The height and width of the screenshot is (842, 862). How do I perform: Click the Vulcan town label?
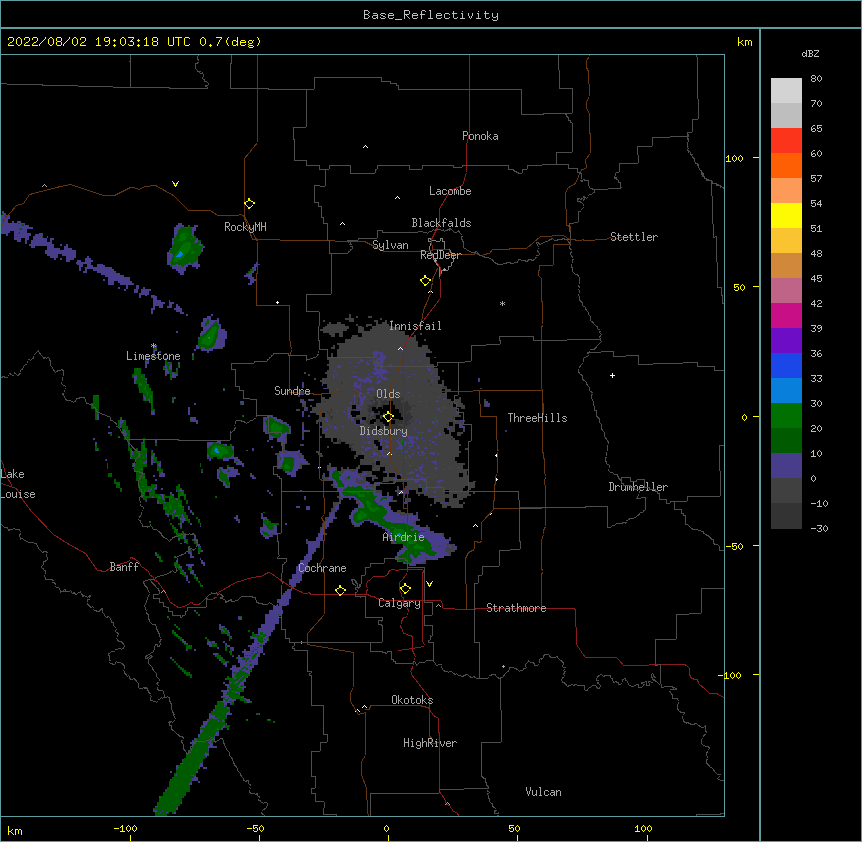(x=543, y=792)
